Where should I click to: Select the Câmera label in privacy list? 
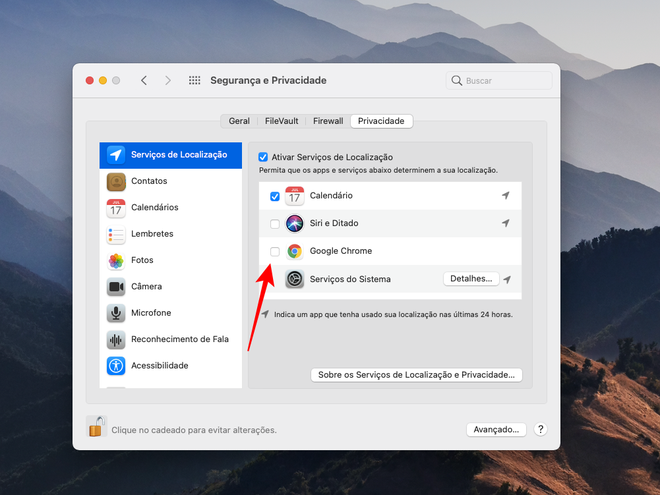(146, 287)
